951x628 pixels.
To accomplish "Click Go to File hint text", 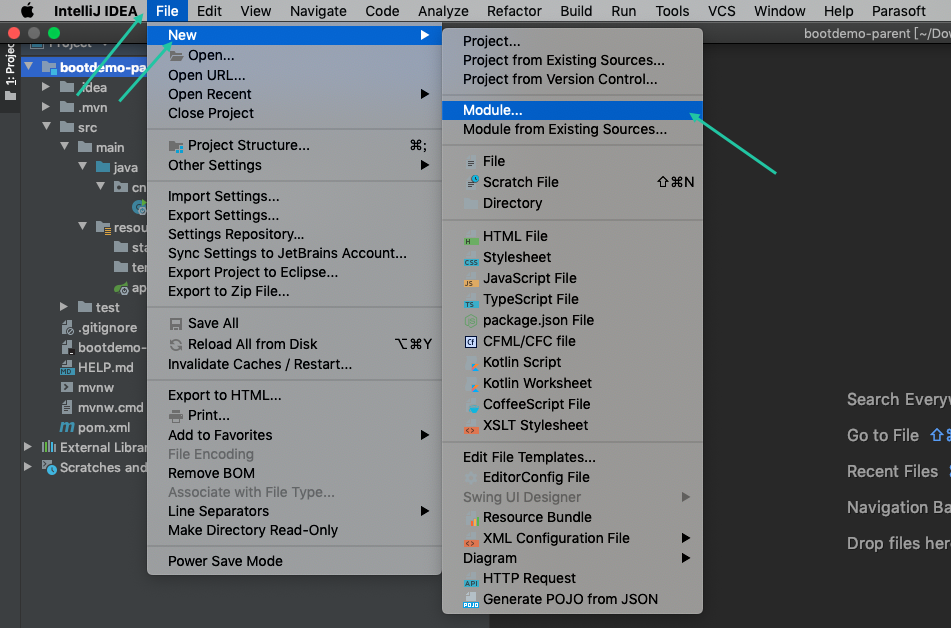I will (883, 436).
